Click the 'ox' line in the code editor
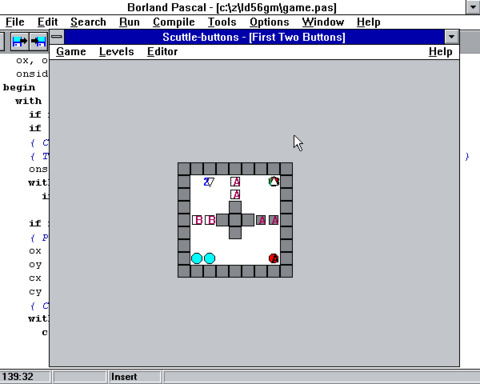Screen dimensions: 480x384 click(x=35, y=251)
